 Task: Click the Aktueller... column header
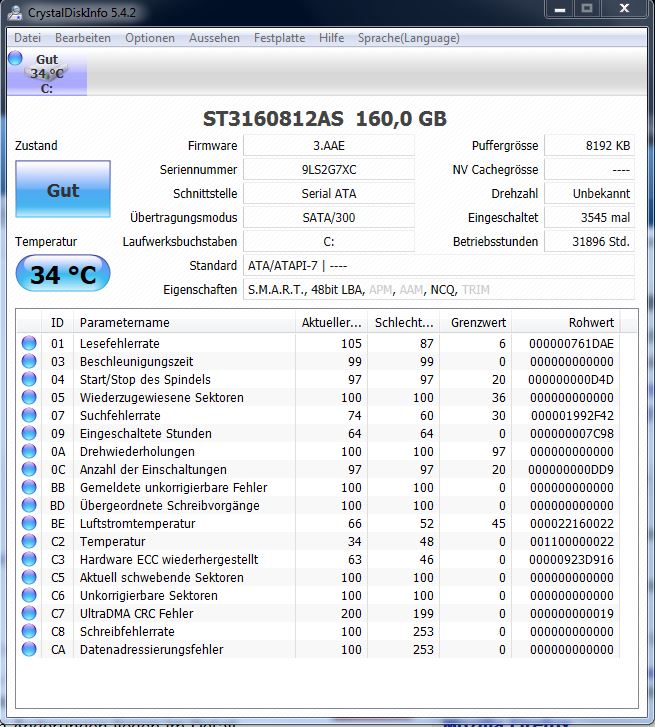(331, 323)
